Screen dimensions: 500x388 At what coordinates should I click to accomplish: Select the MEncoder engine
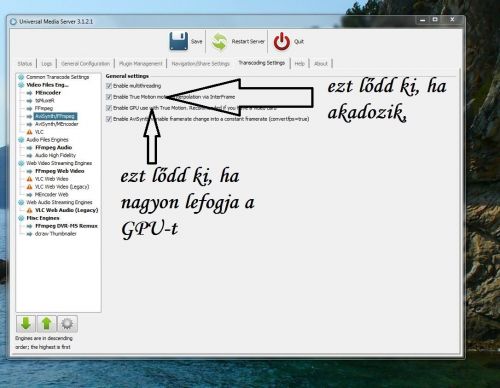tap(48, 93)
